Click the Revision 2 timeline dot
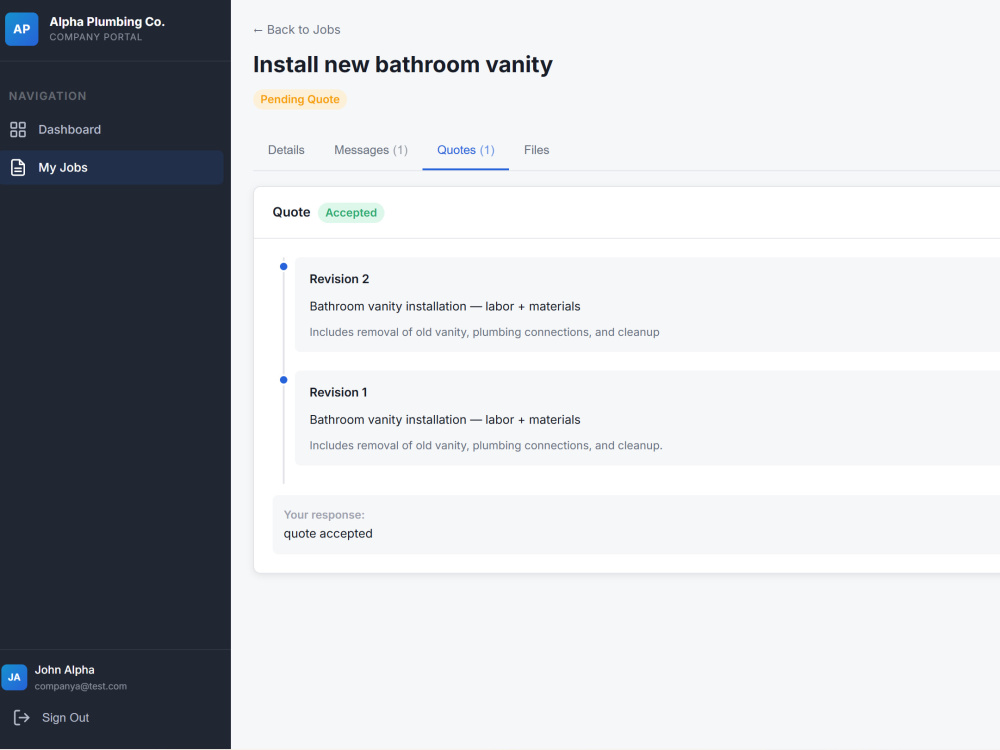Image resolution: width=1000 pixels, height=750 pixels. (x=284, y=267)
